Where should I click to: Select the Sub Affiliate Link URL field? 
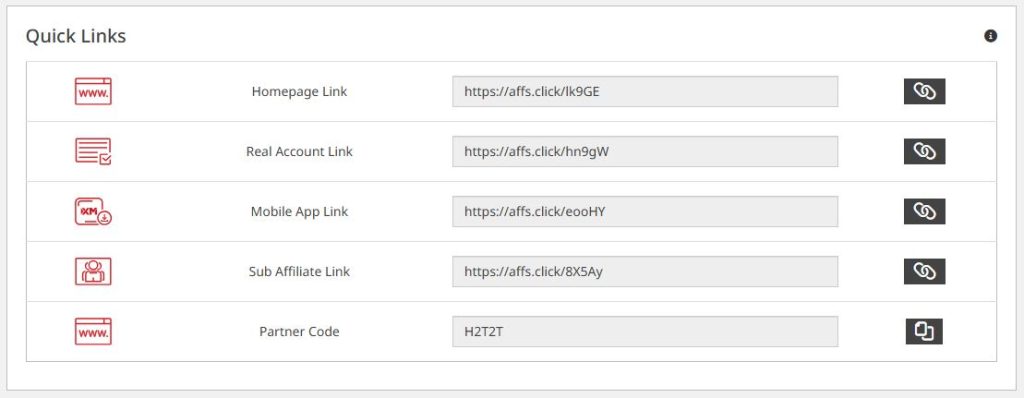point(645,271)
